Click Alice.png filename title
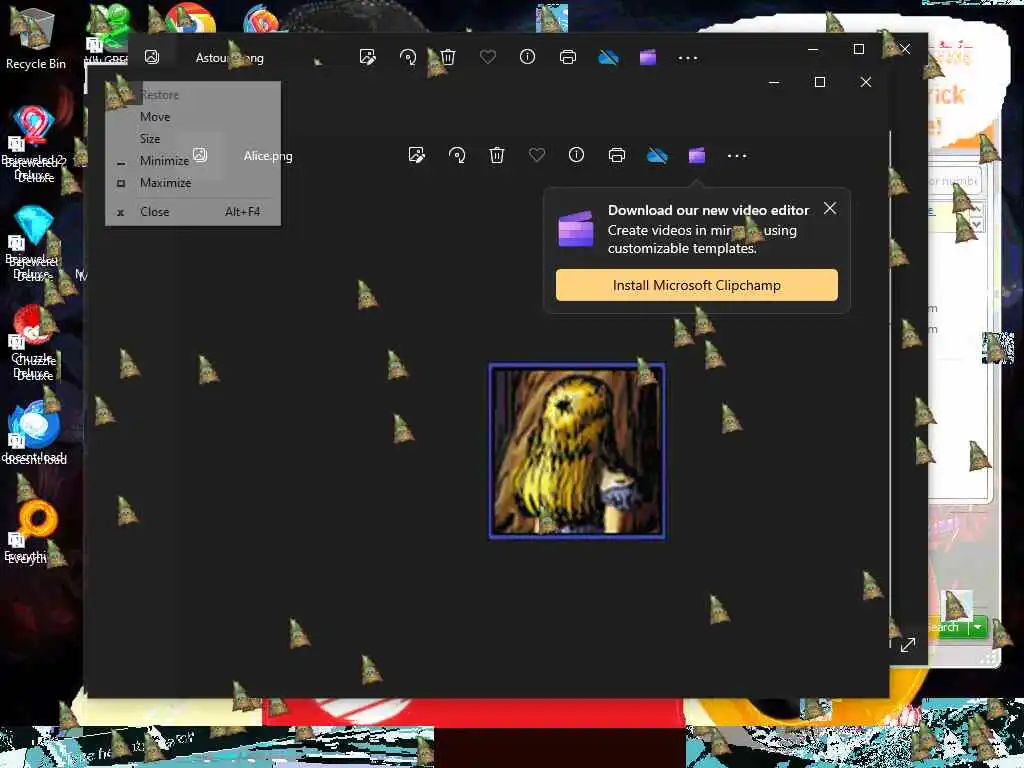Viewport: 1024px width, 768px height. [268, 155]
